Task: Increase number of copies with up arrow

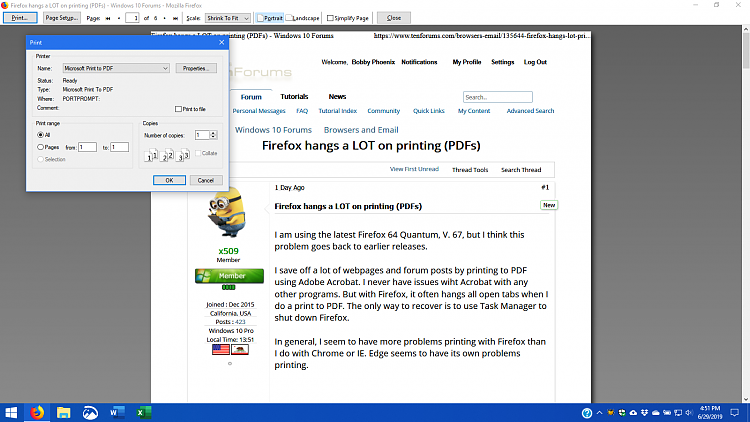Action: tap(213, 133)
